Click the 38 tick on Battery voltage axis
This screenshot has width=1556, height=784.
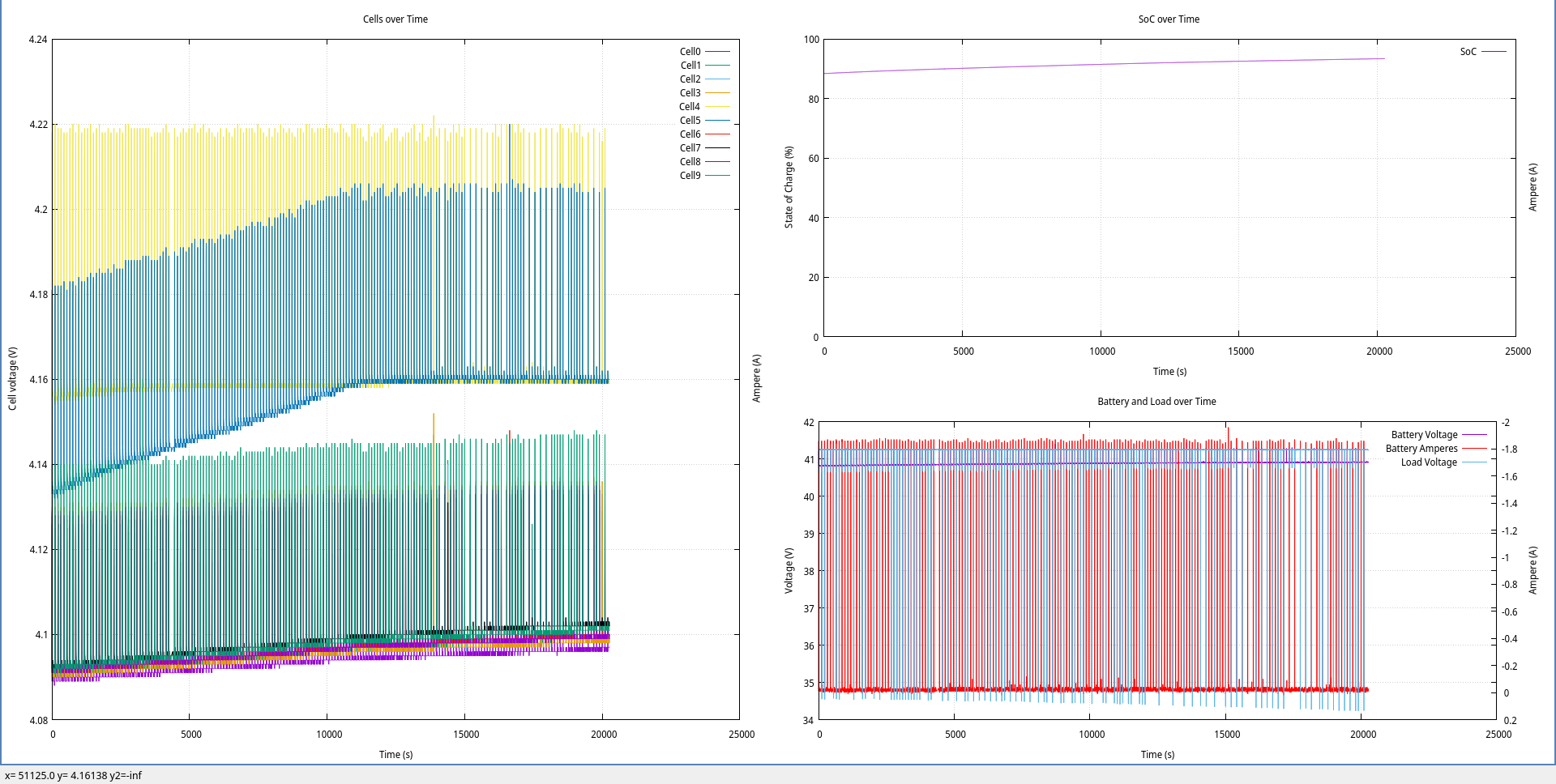pyautogui.click(x=809, y=572)
